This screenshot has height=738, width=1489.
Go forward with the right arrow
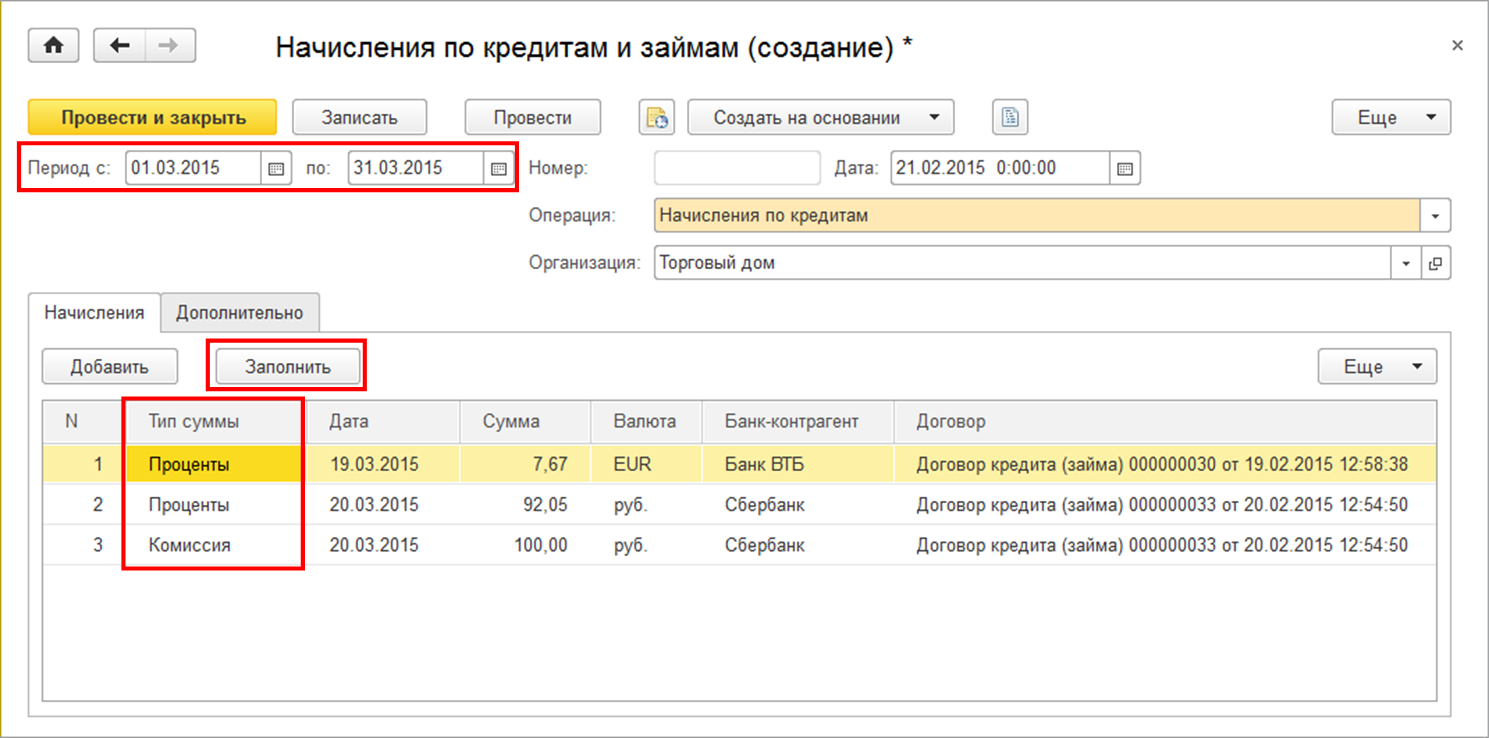pyautogui.click(x=170, y=46)
